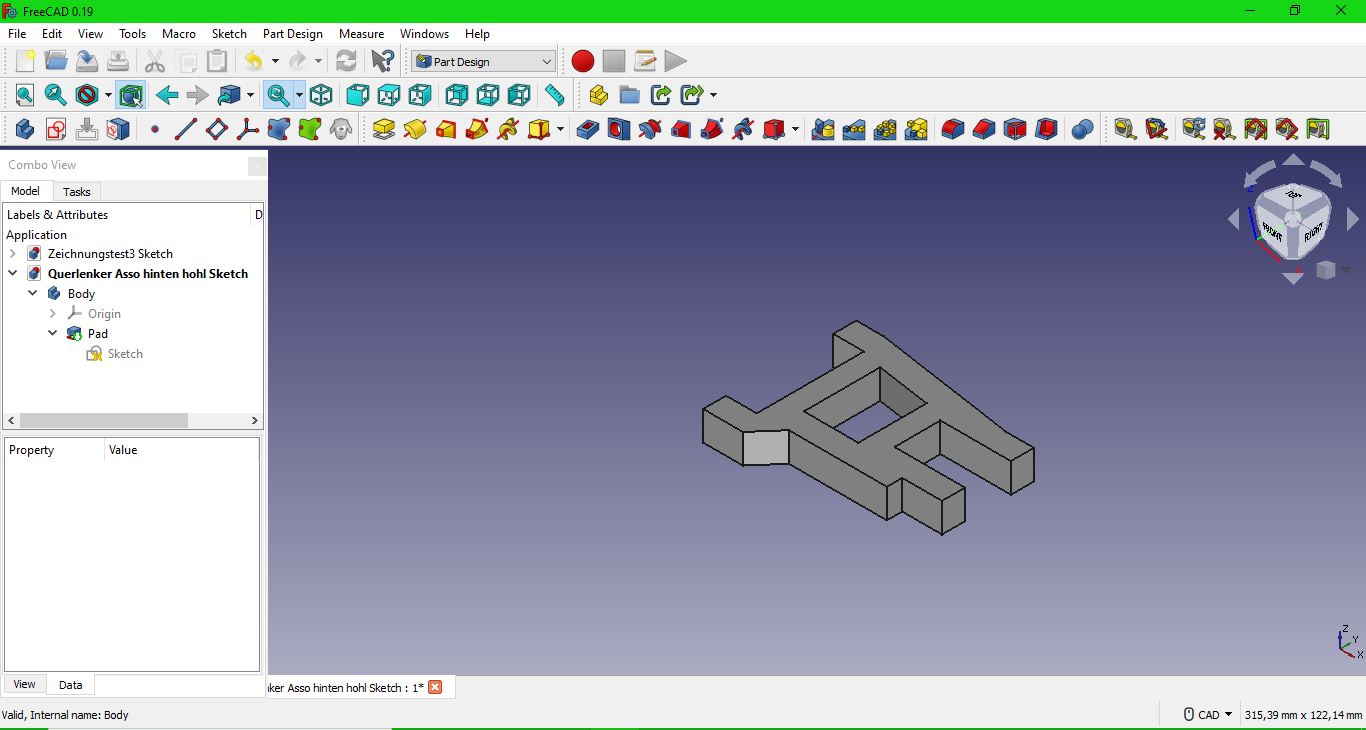Image resolution: width=1366 pixels, height=730 pixels.
Task: Save the active document
Action: (87, 61)
